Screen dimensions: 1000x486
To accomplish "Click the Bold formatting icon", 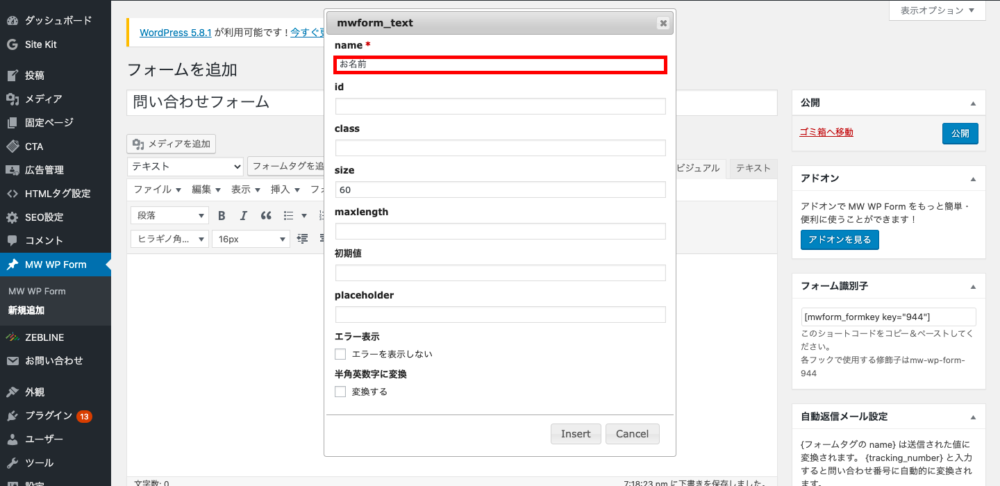I will click(221, 215).
